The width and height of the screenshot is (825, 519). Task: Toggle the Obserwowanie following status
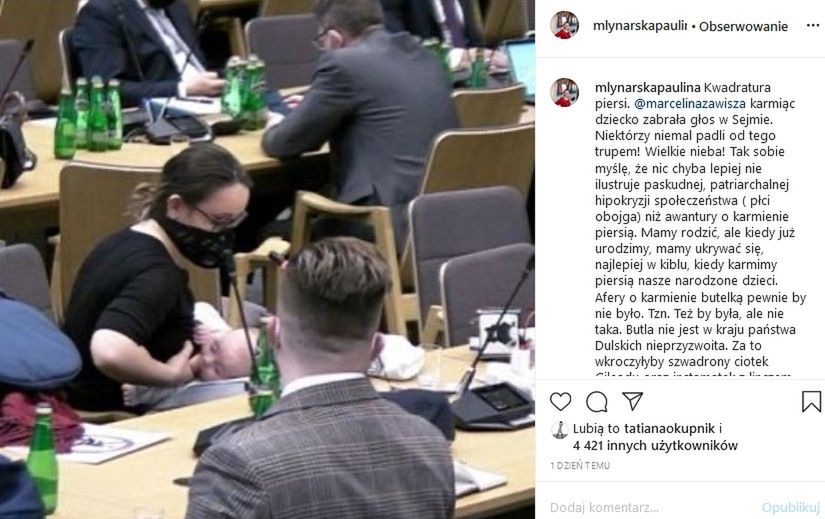point(743,26)
